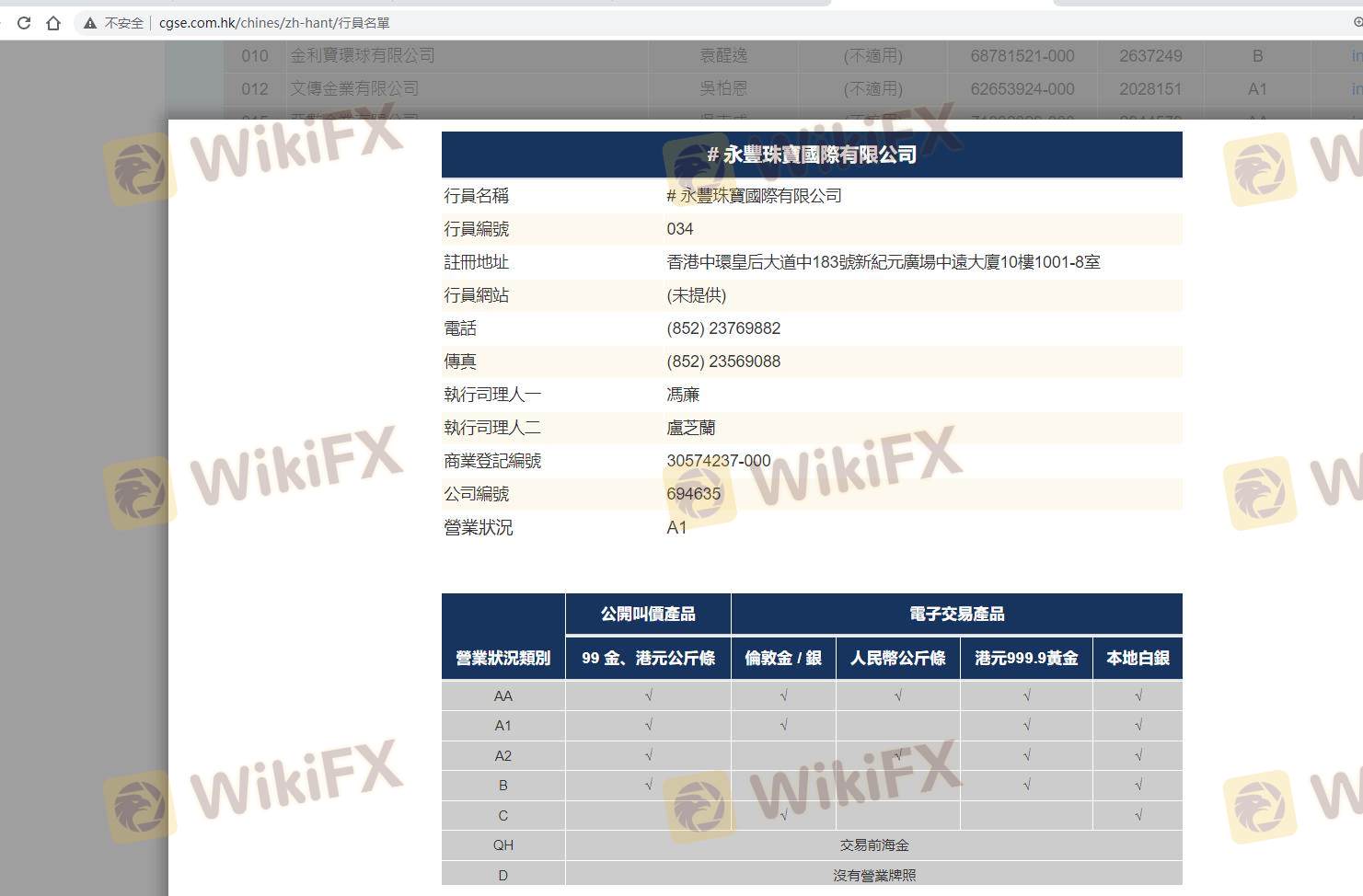Click the 不安全 security label
The height and width of the screenshot is (896, 1363).
[x=123, y=23]
